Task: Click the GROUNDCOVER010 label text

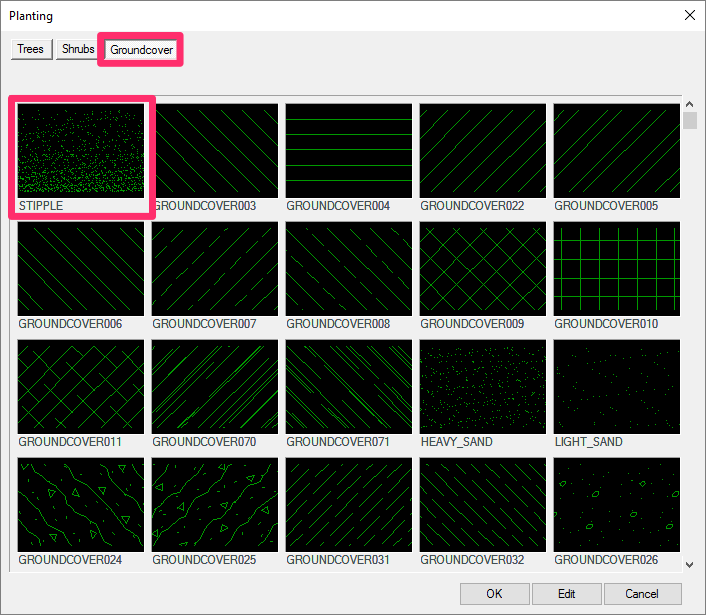Action: [x=606, y=324]
